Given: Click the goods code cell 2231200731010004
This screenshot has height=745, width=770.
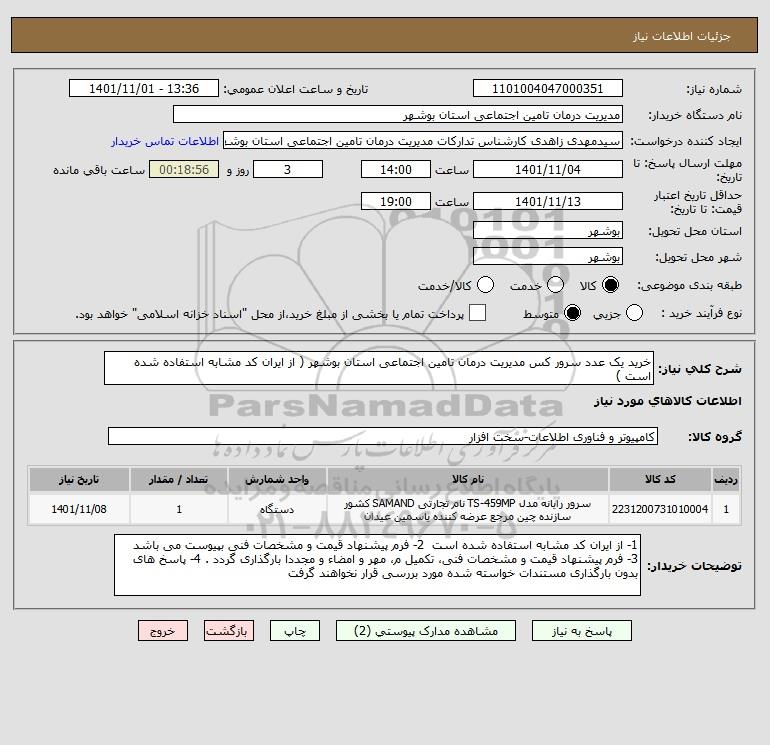Looking at the screenshot, I should tap(660, 509).
